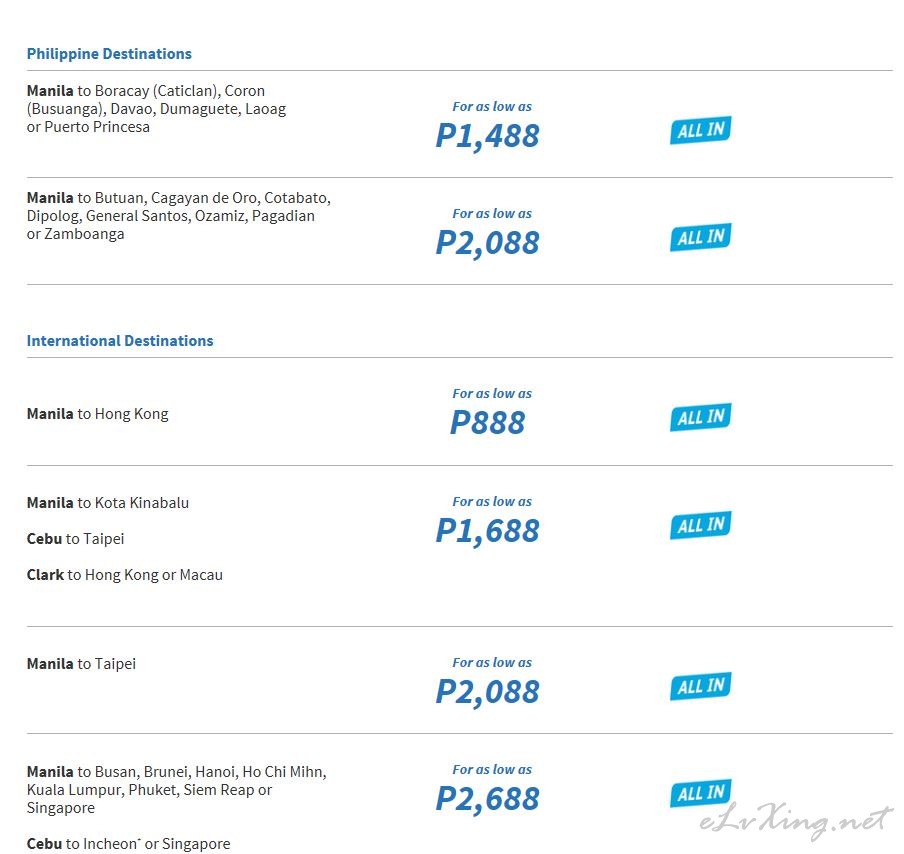Choose the P888 Hong Kong fare
Viewport: 904px width, 854px height.
[x=487, y=423]
